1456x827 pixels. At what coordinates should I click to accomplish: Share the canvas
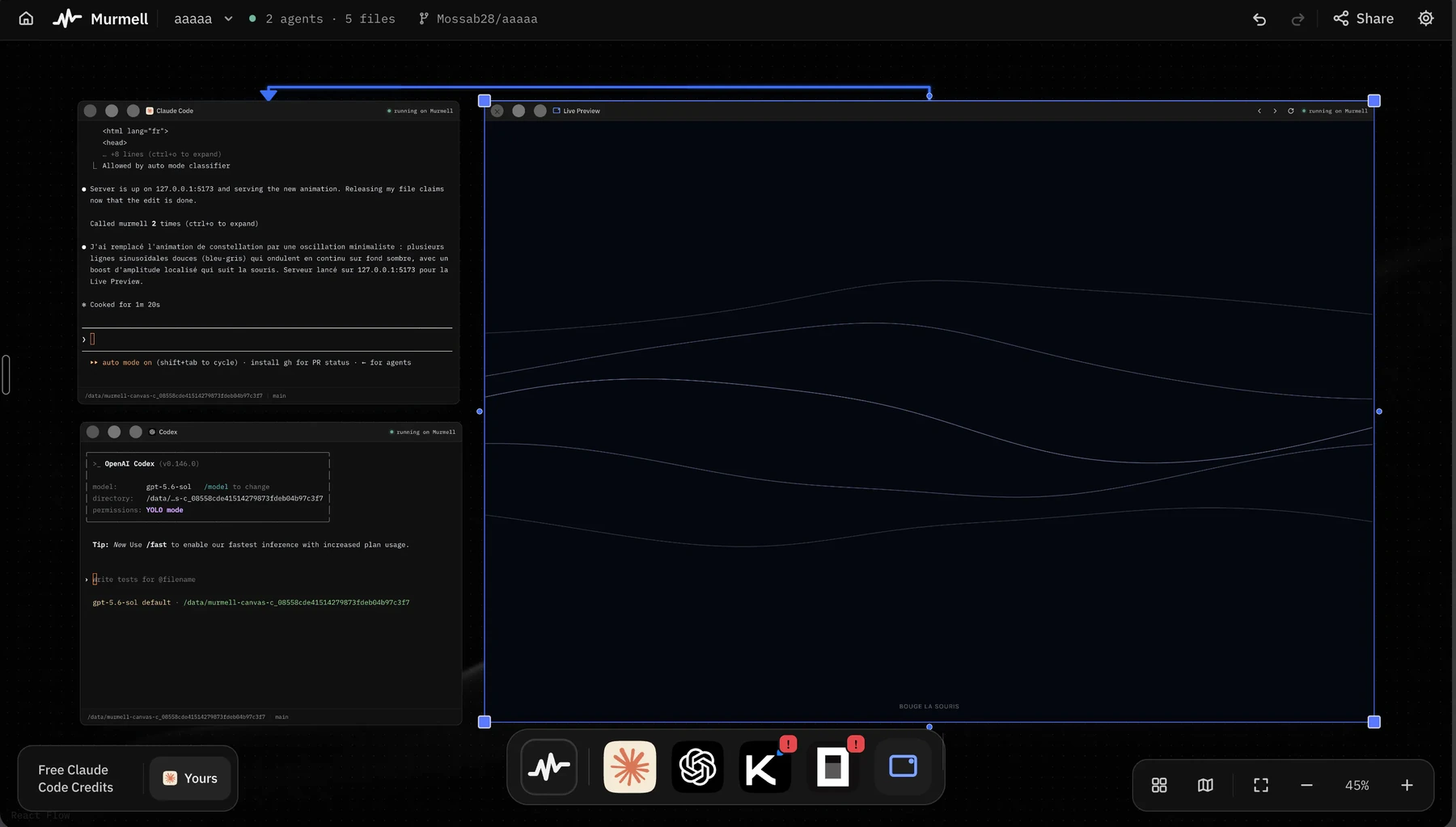[x=1364, y=19]
